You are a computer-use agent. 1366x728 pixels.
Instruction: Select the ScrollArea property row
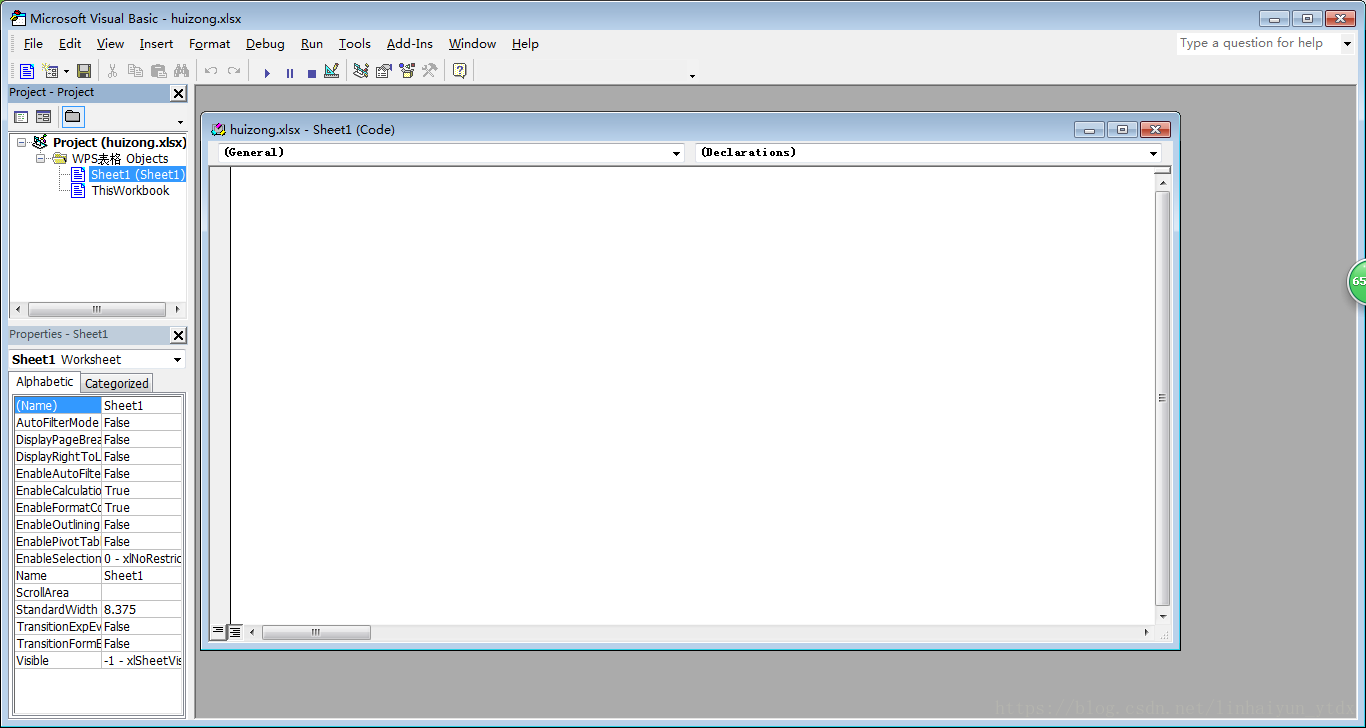coord(98,593)
